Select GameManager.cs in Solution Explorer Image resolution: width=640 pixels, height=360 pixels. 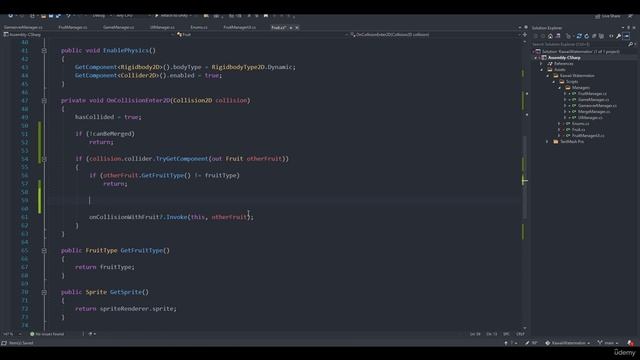(593, 100)
